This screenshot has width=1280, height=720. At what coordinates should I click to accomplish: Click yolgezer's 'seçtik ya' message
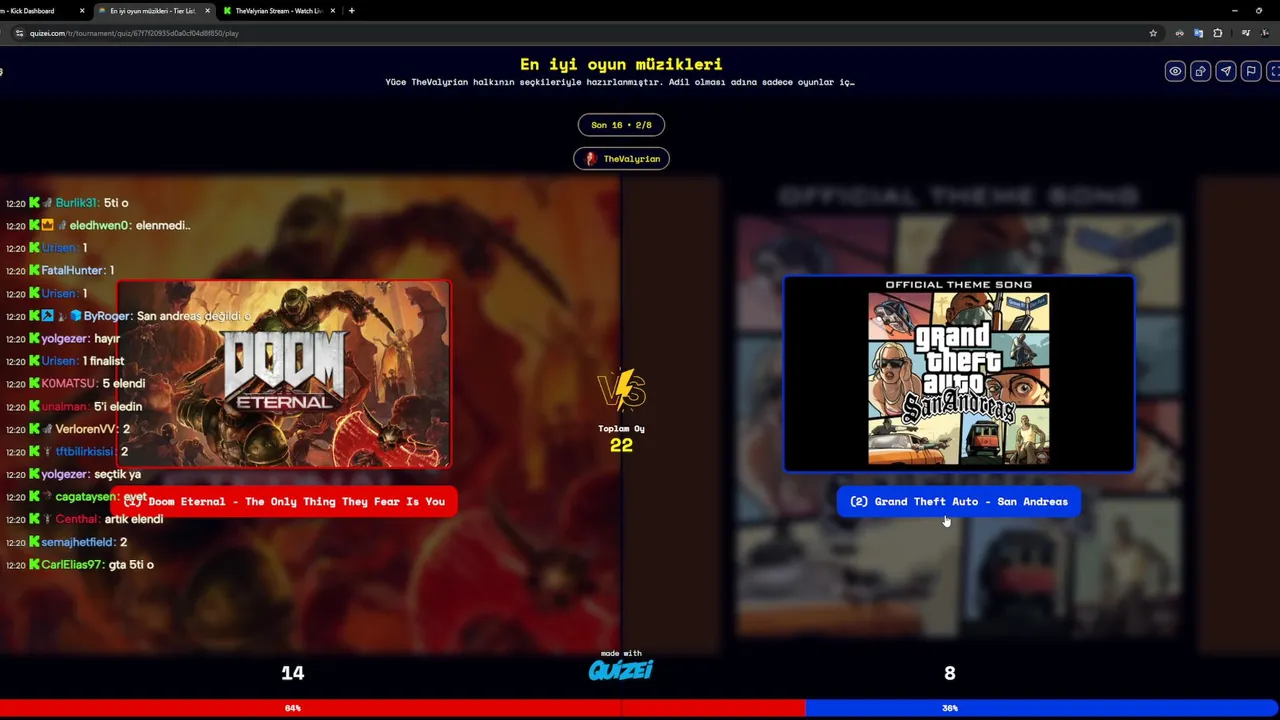[74, 474]
